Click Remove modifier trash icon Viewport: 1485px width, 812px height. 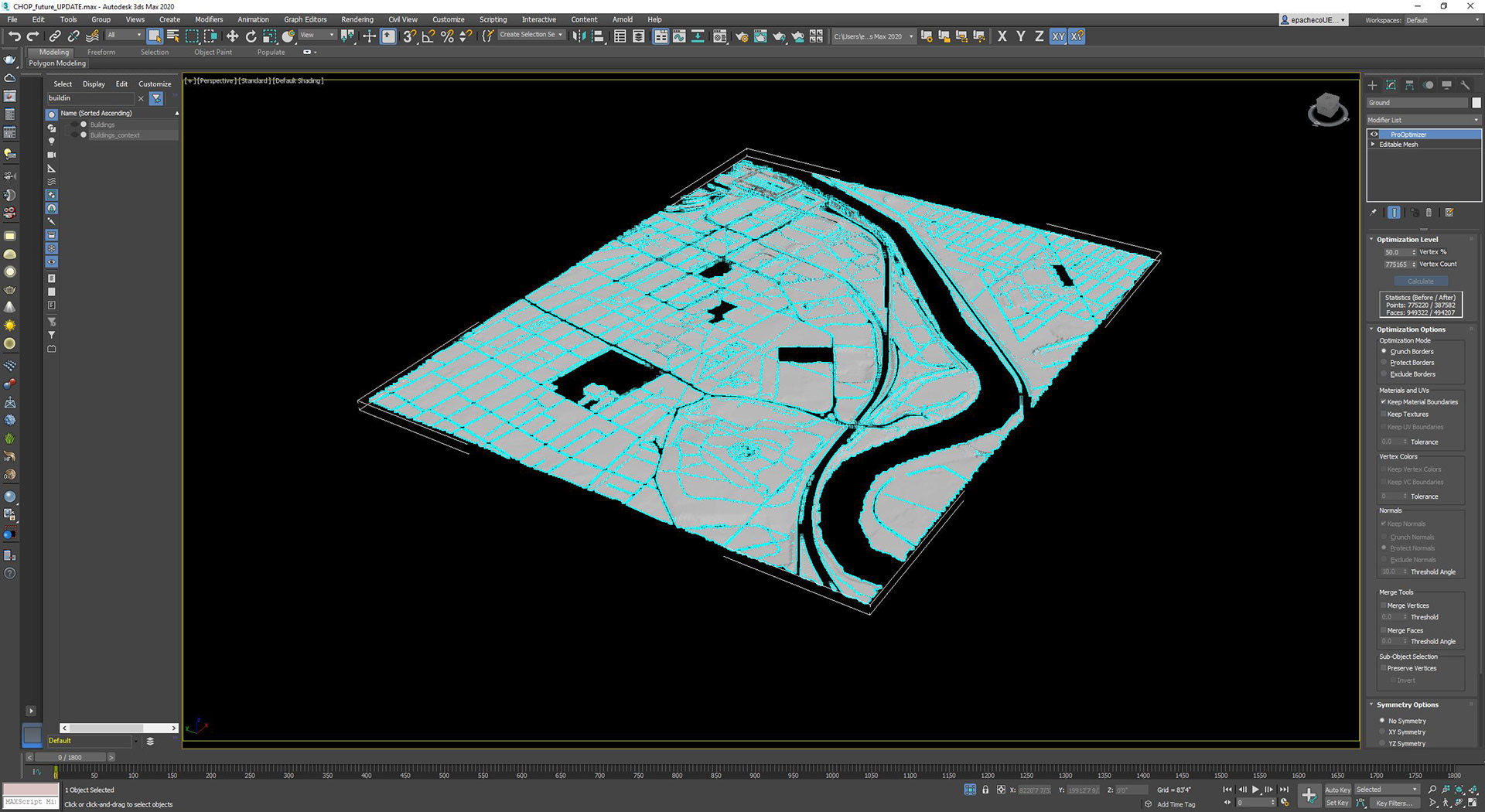pos(1429,213)
